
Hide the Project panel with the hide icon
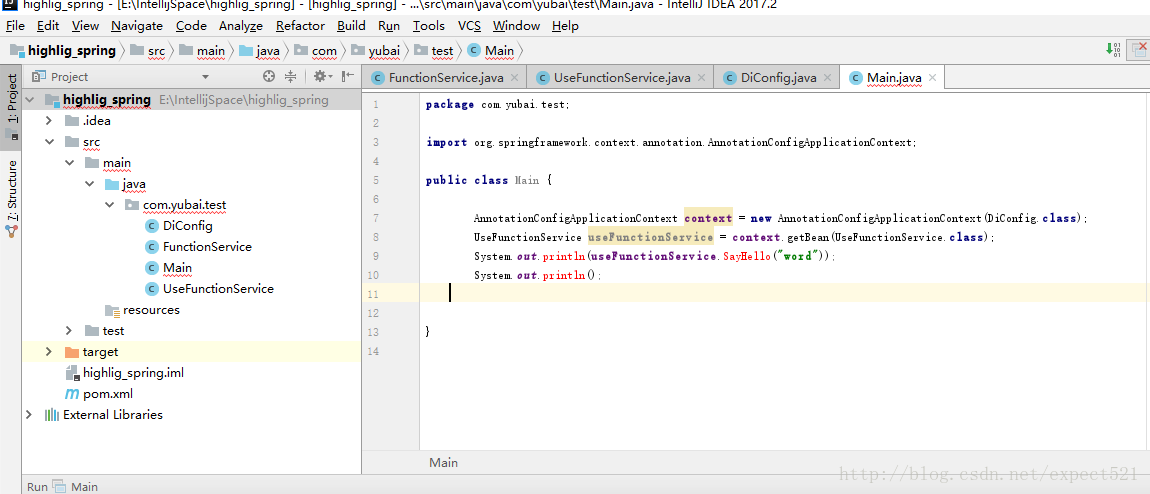pyautogui.click(x=347, y=76)
